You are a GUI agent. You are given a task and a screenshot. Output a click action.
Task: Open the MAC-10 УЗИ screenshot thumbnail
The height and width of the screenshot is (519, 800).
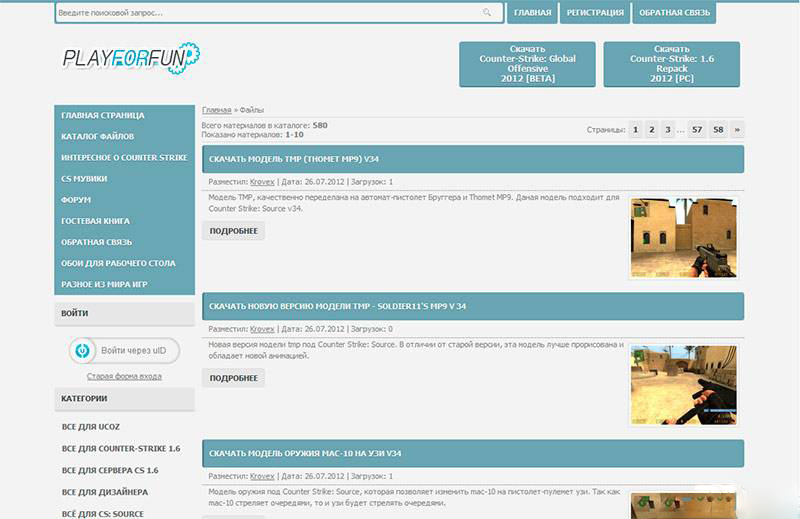[684, 505]
